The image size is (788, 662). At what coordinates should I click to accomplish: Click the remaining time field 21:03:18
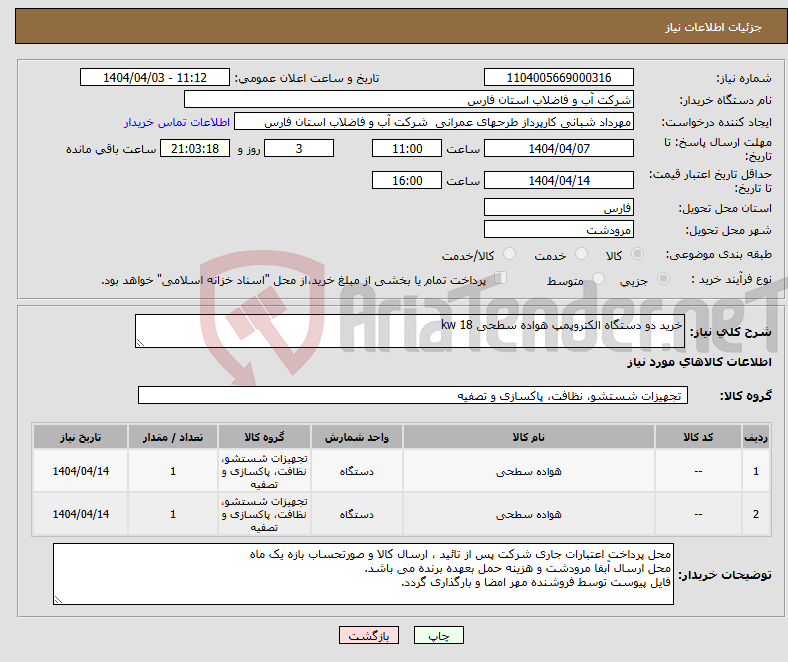point(195,148)
